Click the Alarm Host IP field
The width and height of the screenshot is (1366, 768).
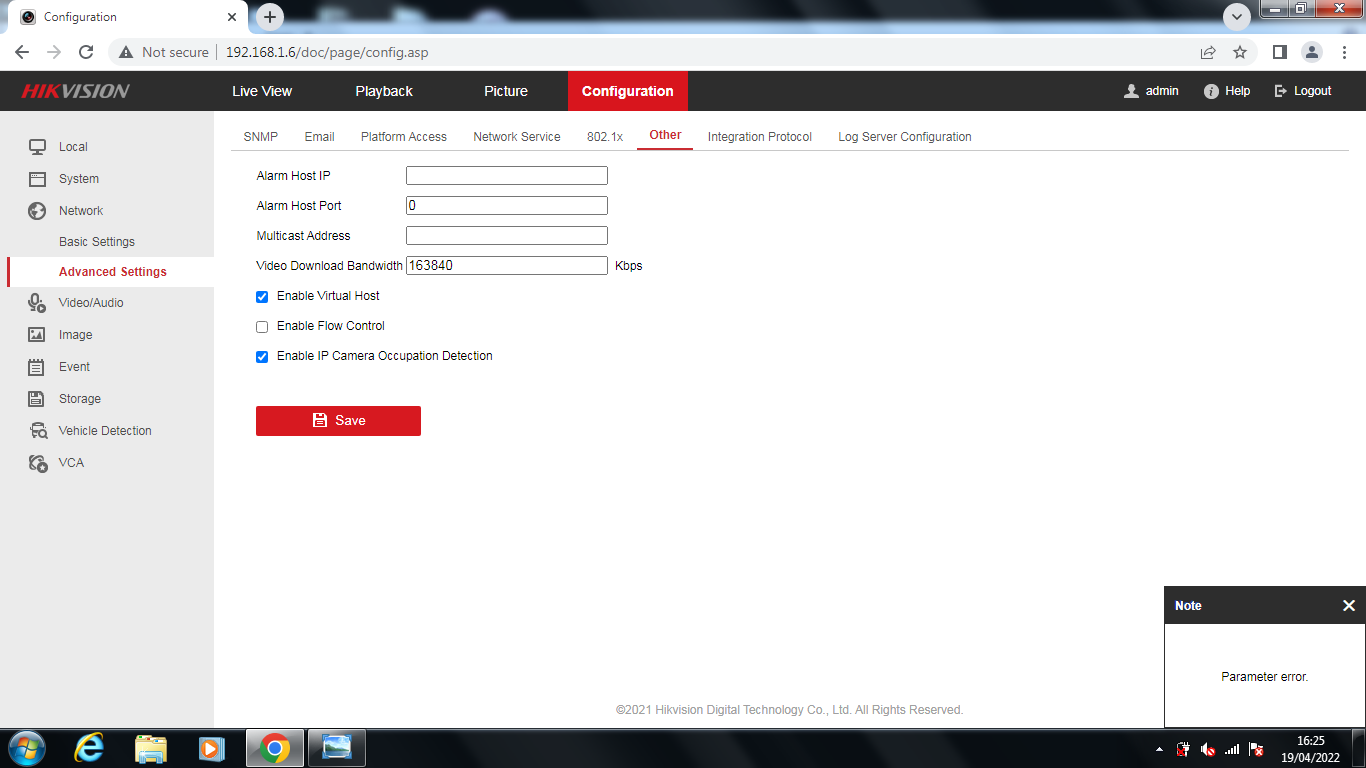(506, 176)
